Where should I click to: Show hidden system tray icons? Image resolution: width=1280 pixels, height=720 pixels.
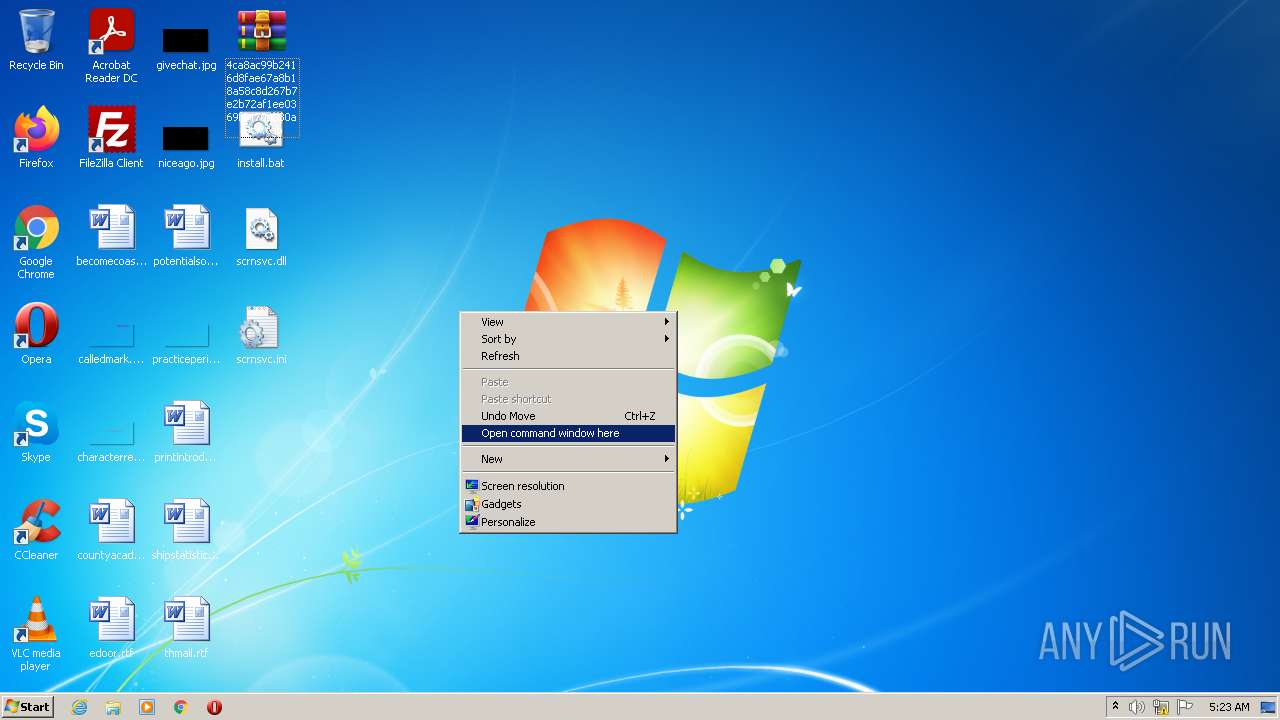(1115, 707)
